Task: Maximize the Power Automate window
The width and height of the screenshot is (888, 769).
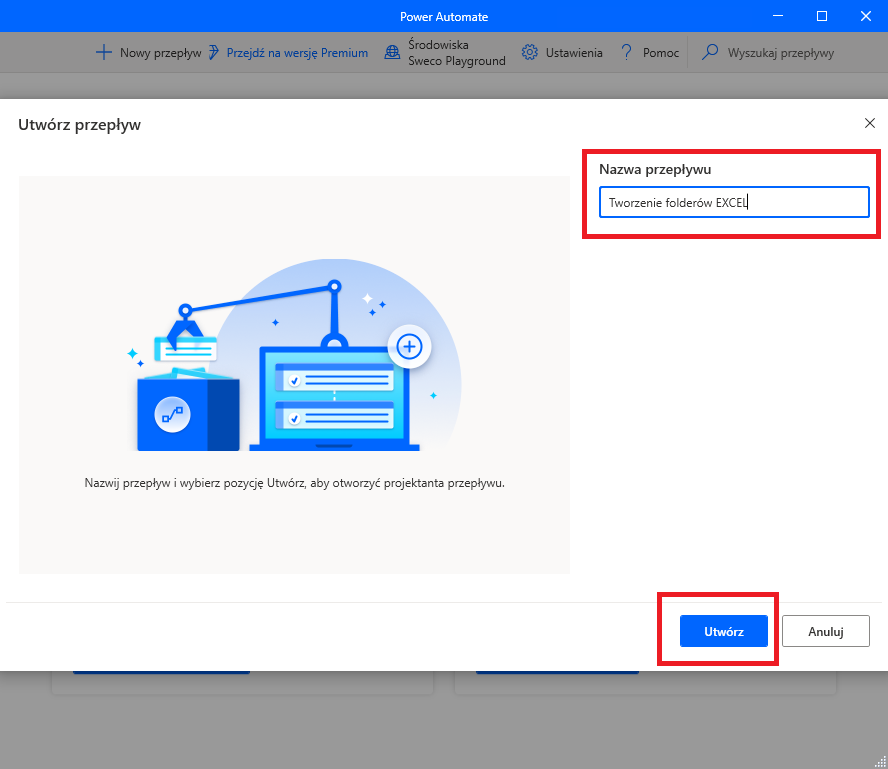Action: click(822, 16)
